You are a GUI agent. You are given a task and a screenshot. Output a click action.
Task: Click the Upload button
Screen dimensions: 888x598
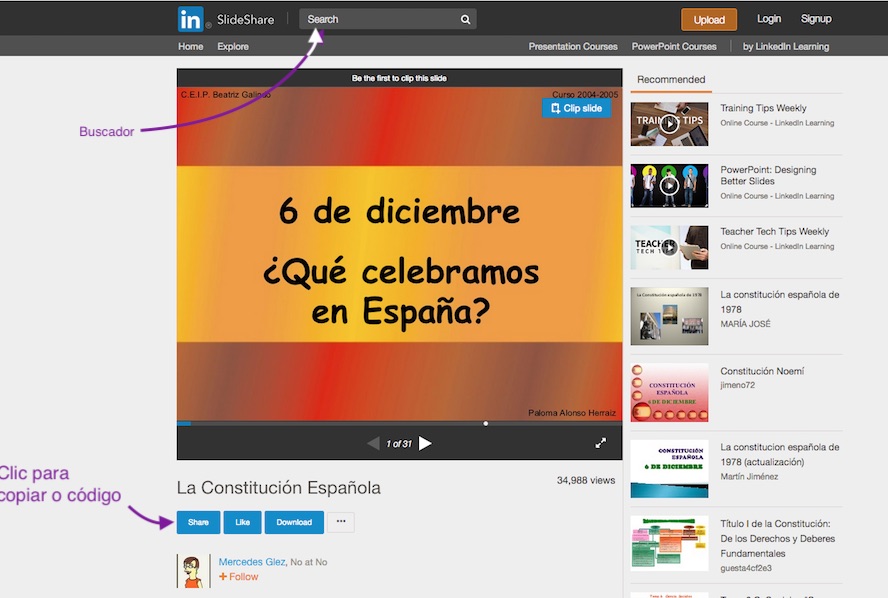pos(711,18)
